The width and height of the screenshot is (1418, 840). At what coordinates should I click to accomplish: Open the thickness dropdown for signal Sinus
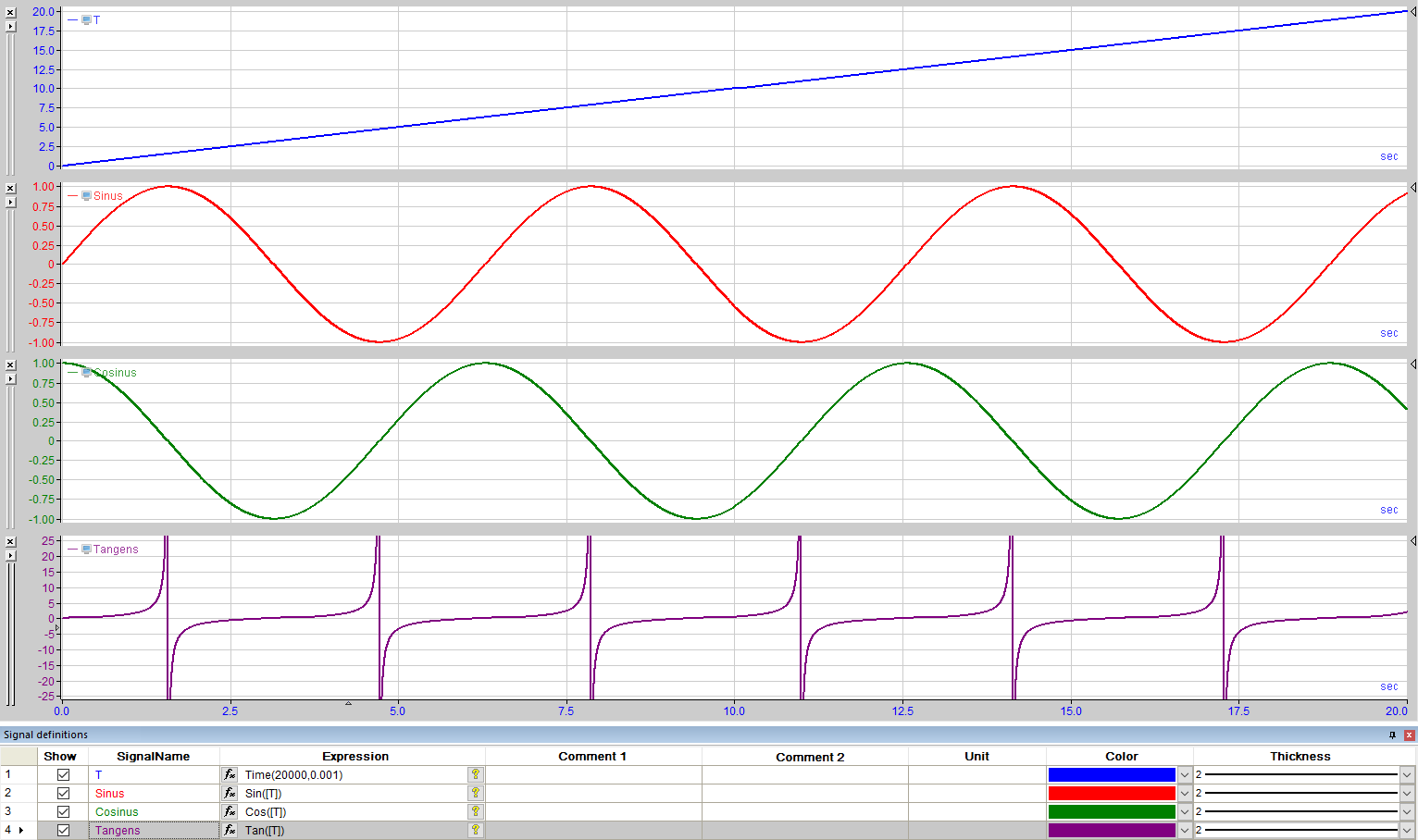point(1407,793)
